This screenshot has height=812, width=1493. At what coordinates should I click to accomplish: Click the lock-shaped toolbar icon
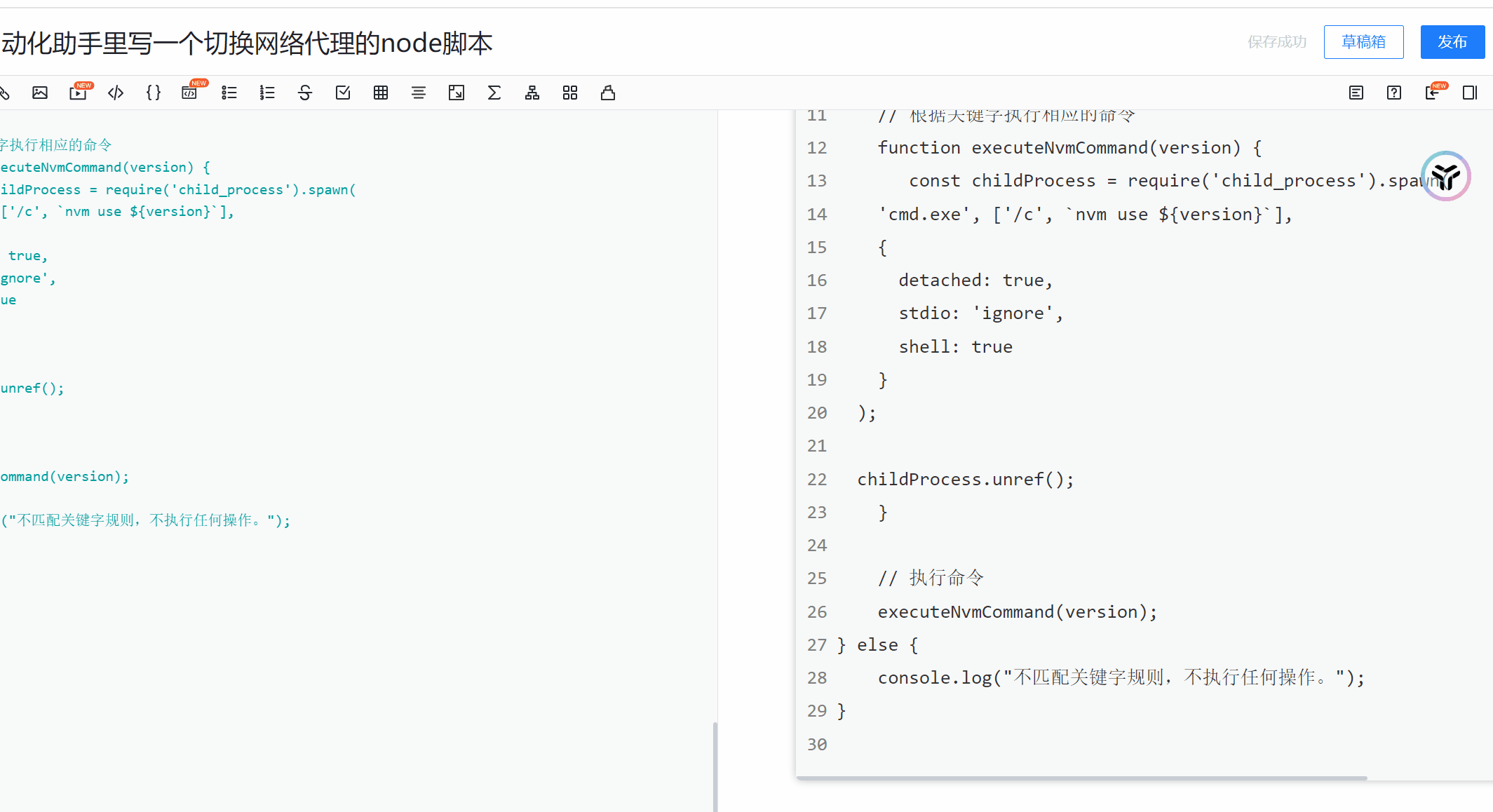608,93
